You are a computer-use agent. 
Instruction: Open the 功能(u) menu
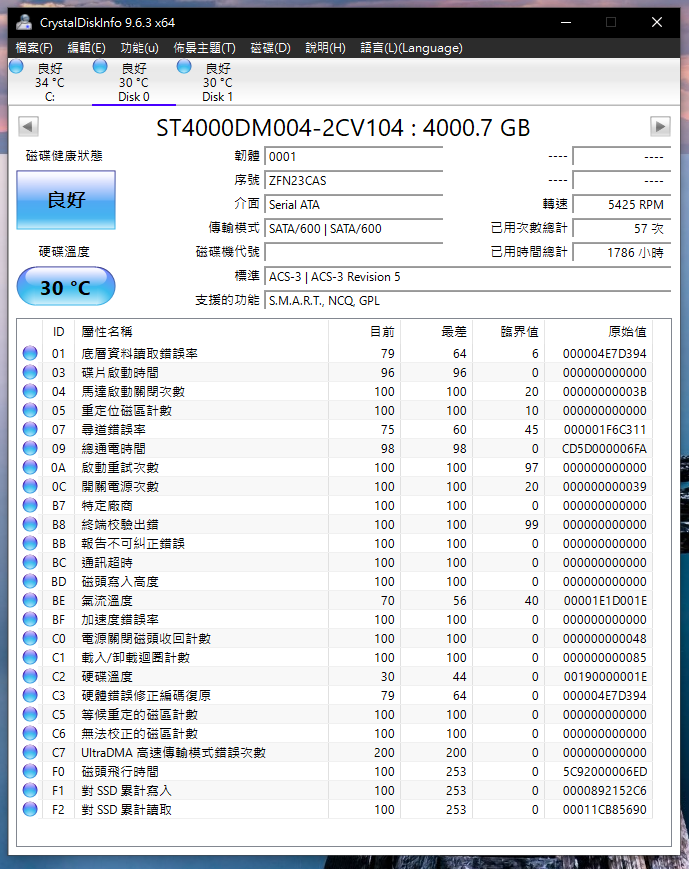[140, 48]
